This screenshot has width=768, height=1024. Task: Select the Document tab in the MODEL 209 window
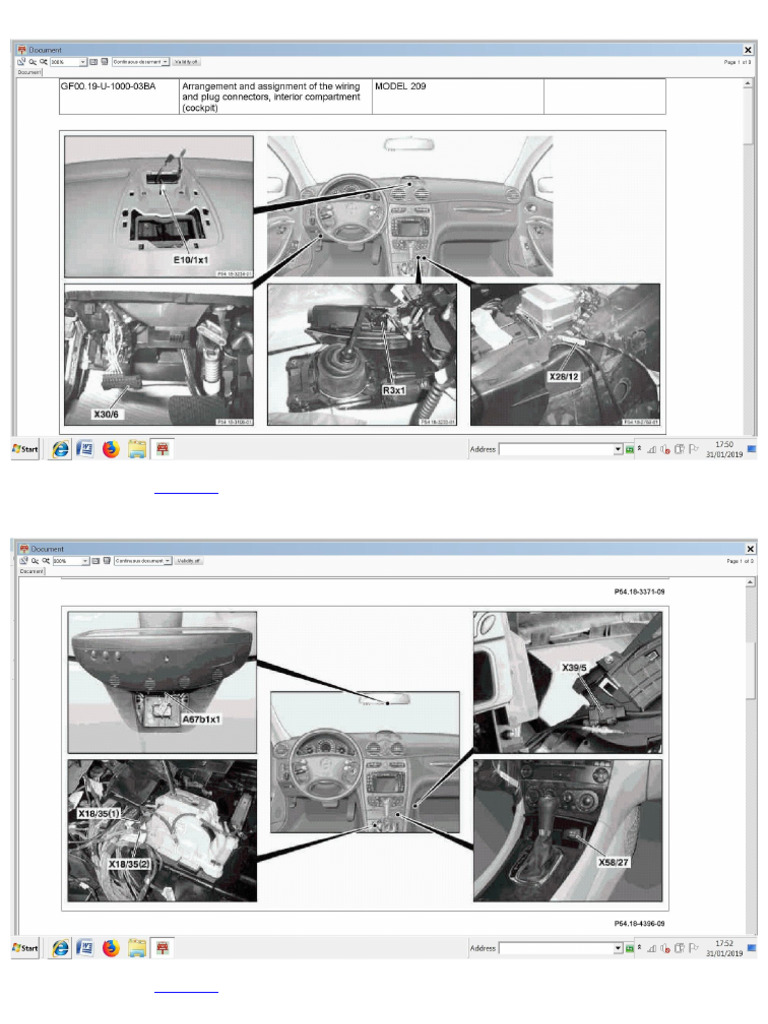pos(29,72)
